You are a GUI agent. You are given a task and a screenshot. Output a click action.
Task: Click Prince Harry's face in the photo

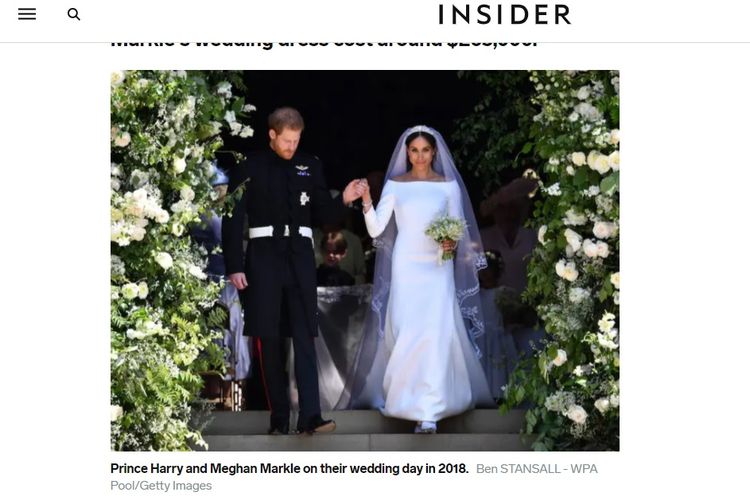coord(288,138)
